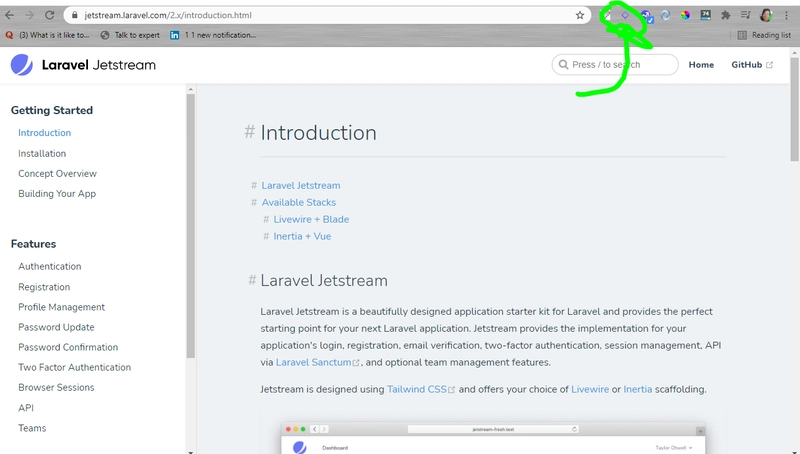Open Installation in the sidebar
The image size is (800, 454).
tap(42, 154)
